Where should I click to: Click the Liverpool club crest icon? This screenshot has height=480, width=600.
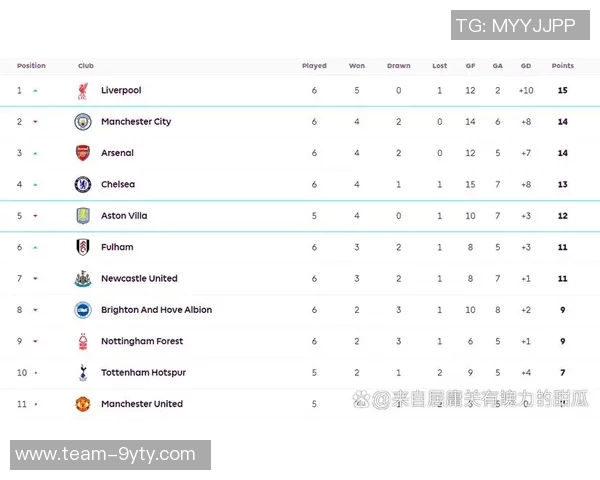tap(82, 91)
